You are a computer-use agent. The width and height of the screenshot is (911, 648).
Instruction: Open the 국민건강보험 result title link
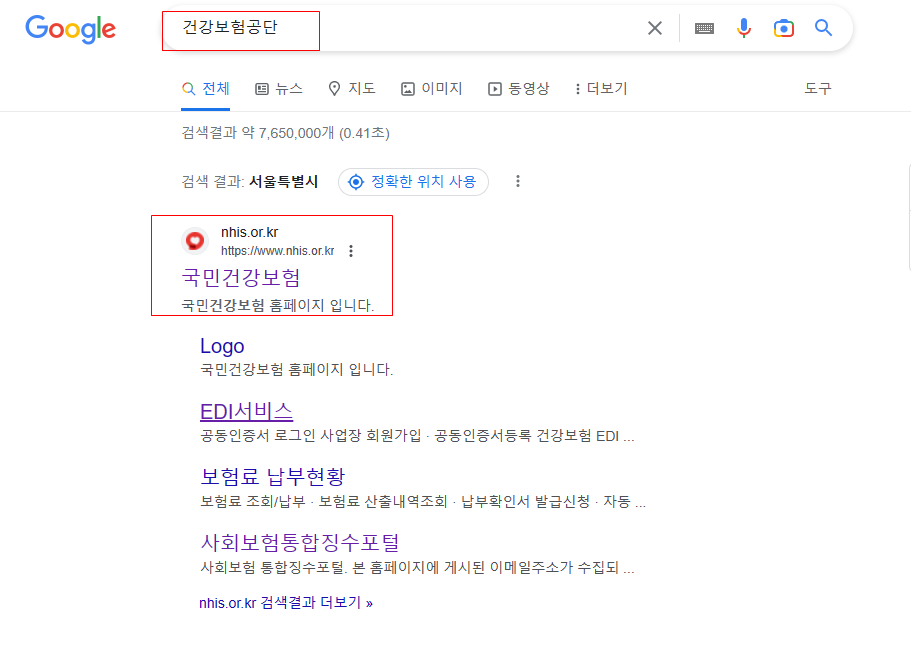[x=241, y=277]
